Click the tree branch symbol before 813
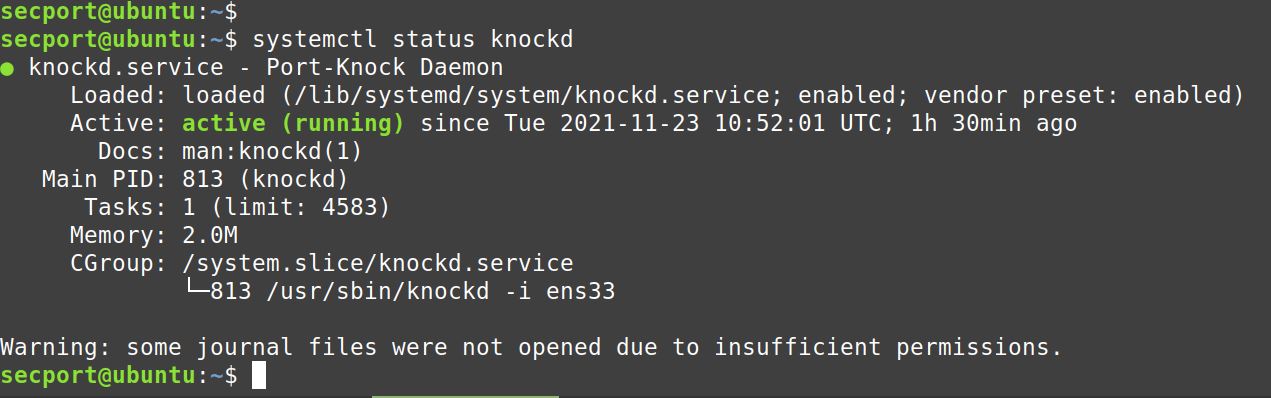 tap(197, 291)
